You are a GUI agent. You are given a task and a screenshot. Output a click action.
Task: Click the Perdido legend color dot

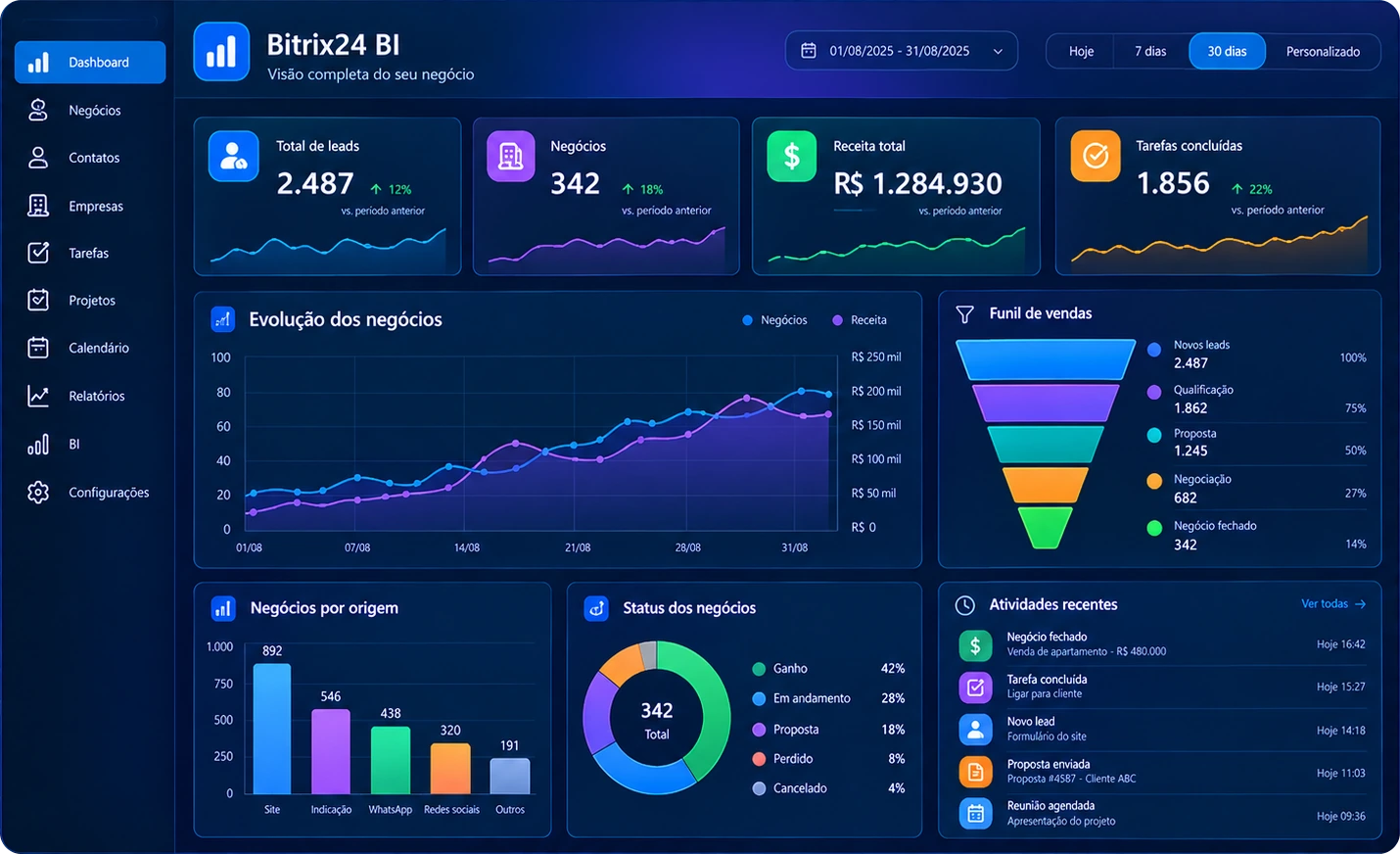point(759,759)
